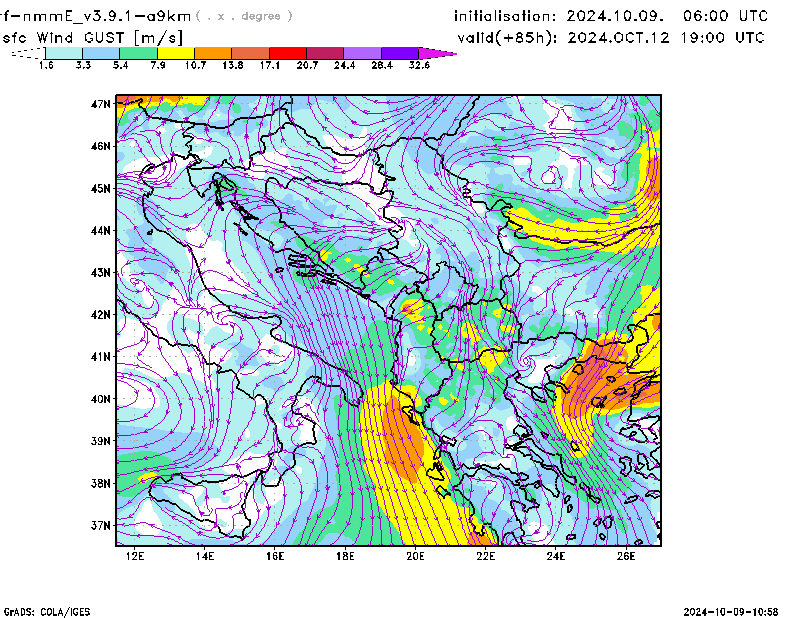Click the light cyan legend swatch (1.6–3.3)
The width and height of the screenshot is (800, 618).
point(64,53)
